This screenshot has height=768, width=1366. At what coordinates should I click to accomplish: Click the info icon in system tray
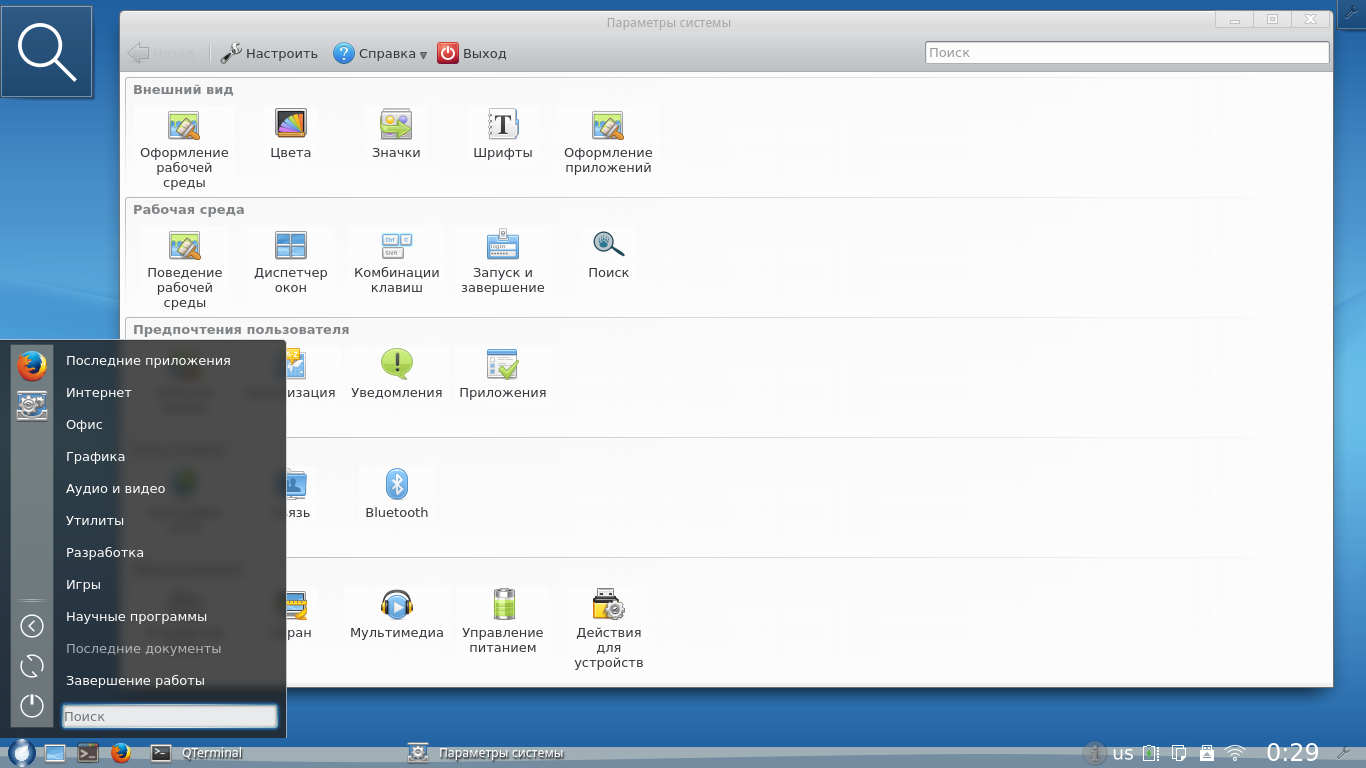click(1094, 753)
